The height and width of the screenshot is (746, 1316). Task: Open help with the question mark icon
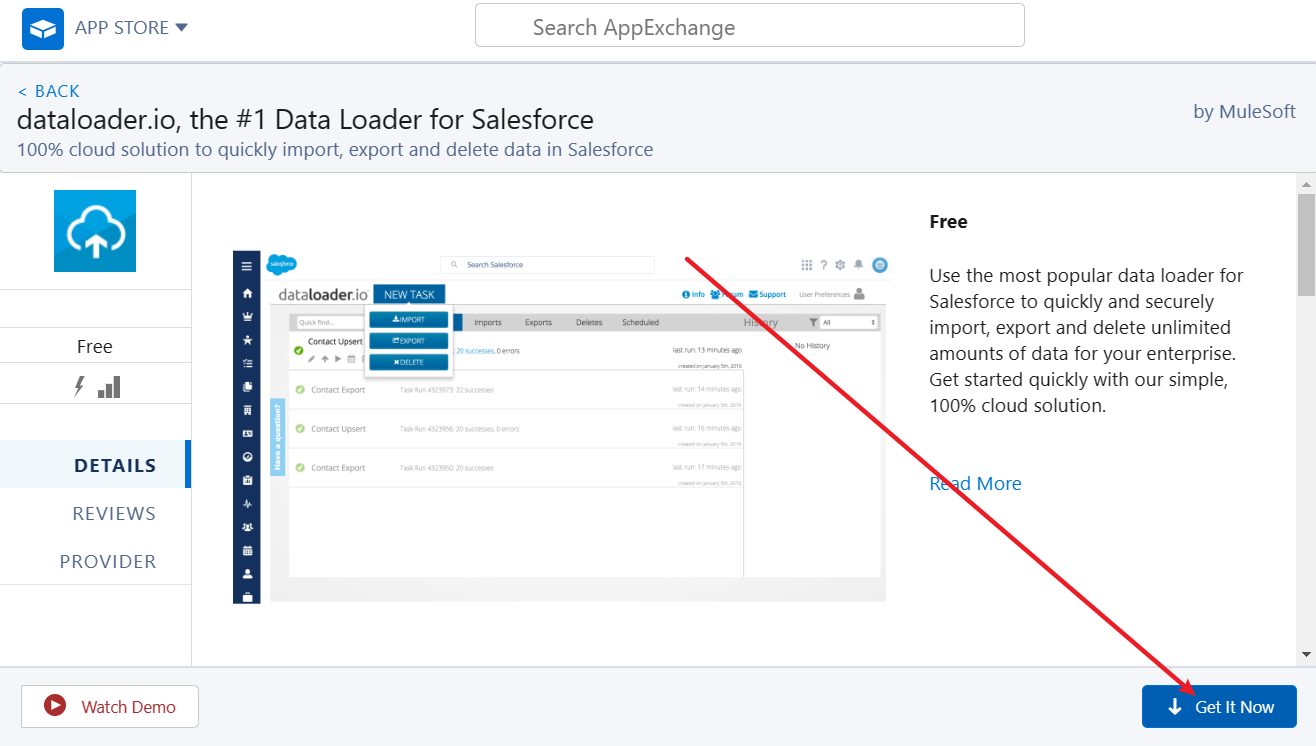[x=824, y=265]
